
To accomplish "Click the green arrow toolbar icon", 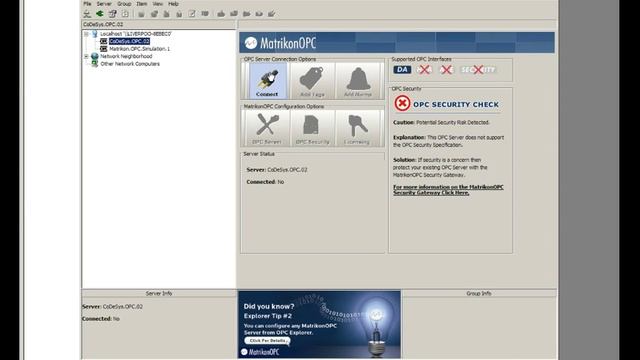I will coord(100,14).
